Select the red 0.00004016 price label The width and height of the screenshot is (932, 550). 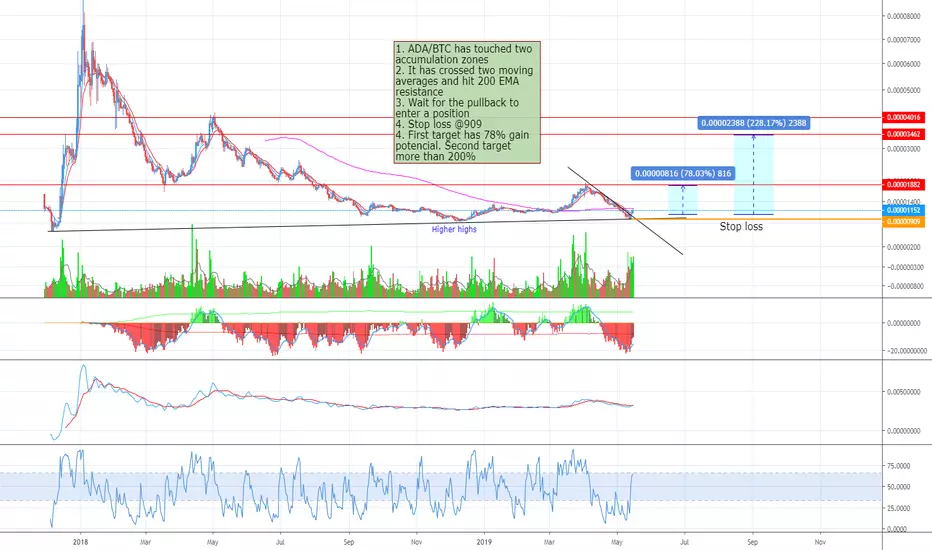click(x=903, y=118)
